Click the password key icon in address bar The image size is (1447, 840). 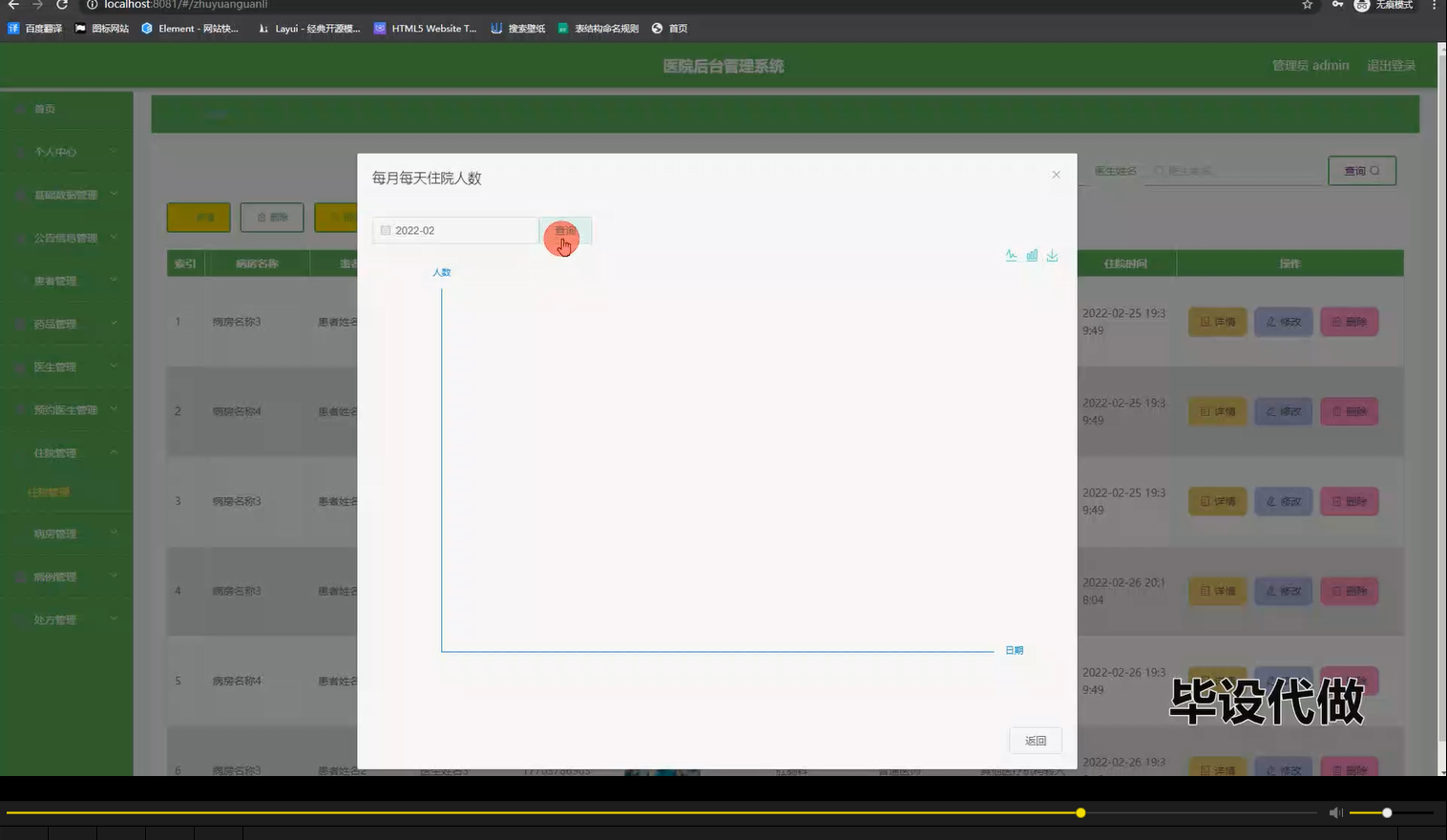coord(1336,5)
